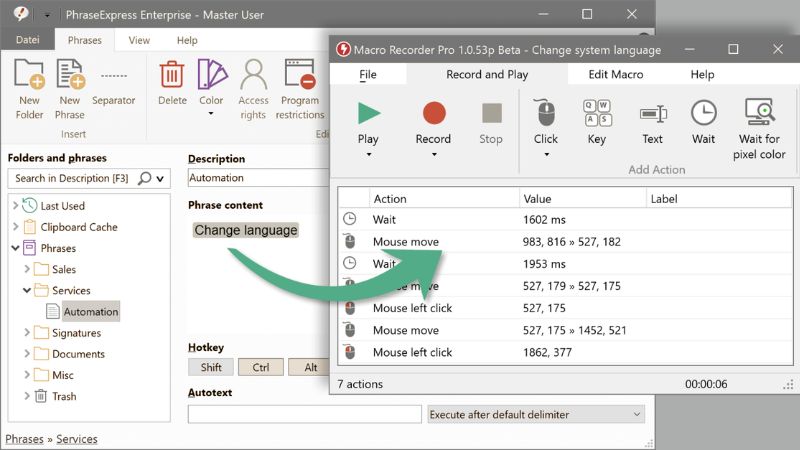The width and height of the screenshot is (800, 450).
Task: Open Access rights in ribbon
Action: (254, 74)
